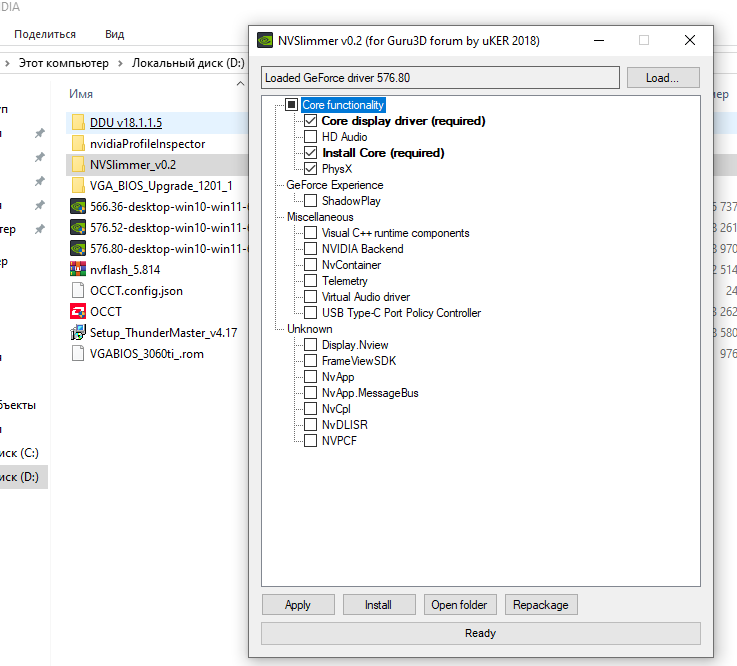
Task: Click the nvflash_5.814 archive icon
Action: tap(78, 269)
